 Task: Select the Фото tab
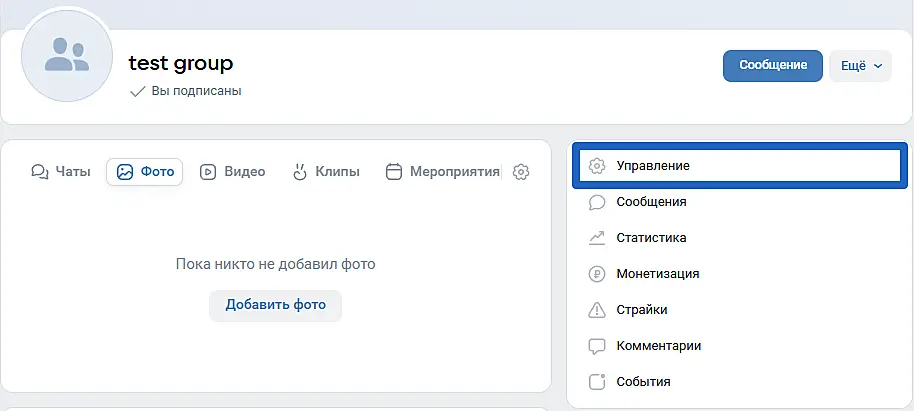145,172
